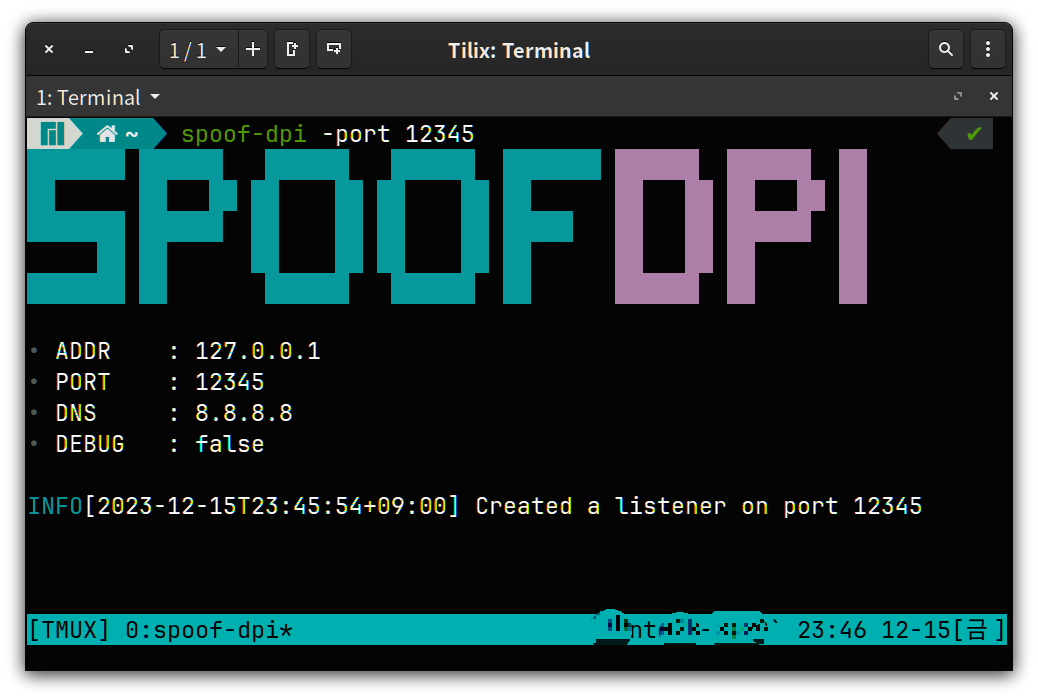Expand the '1: Terminal' title dropdown

coord(98,97)
